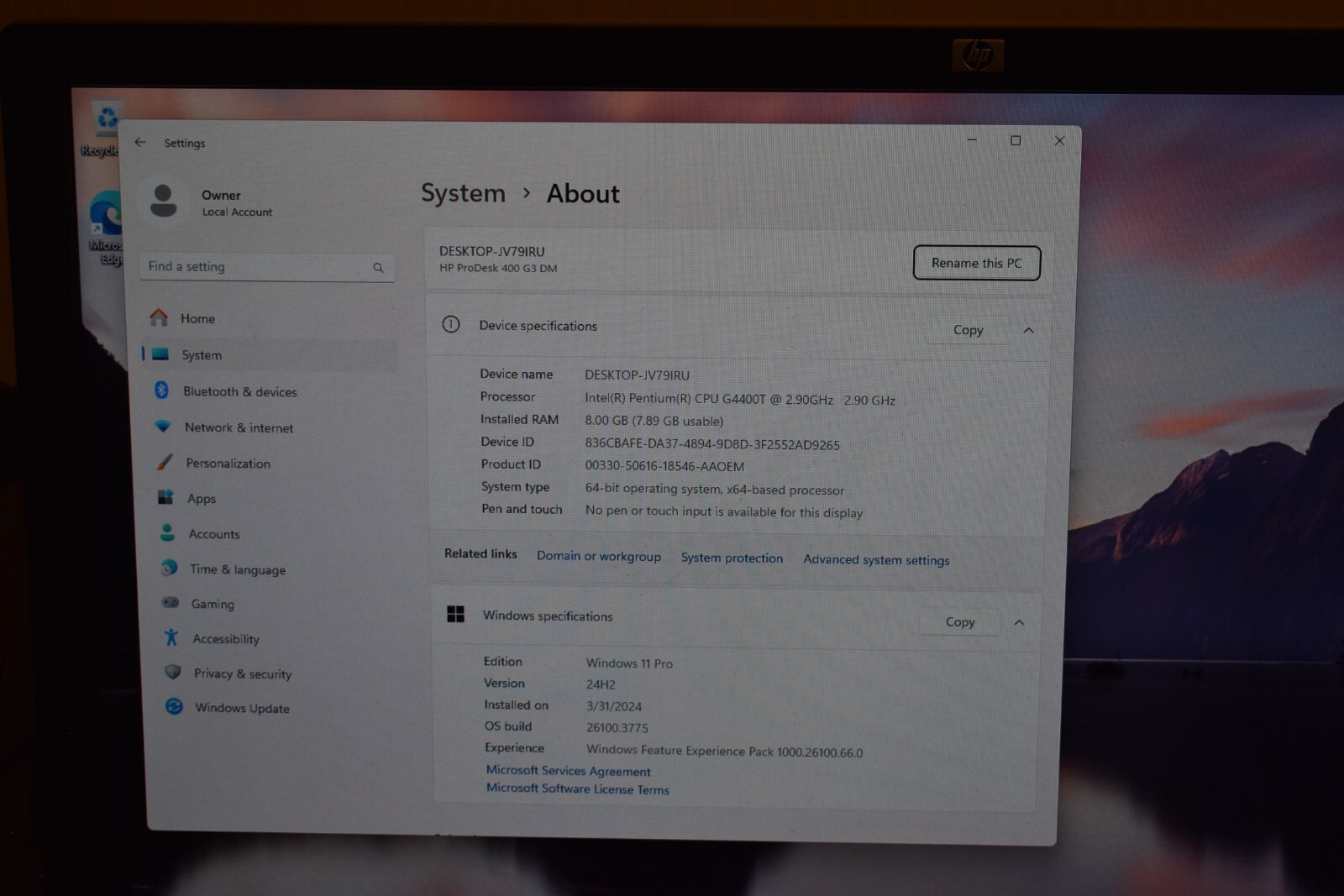Click the Gaming controller icon
This screenshot has height=896, width=1344.
(x=171, y=602)
